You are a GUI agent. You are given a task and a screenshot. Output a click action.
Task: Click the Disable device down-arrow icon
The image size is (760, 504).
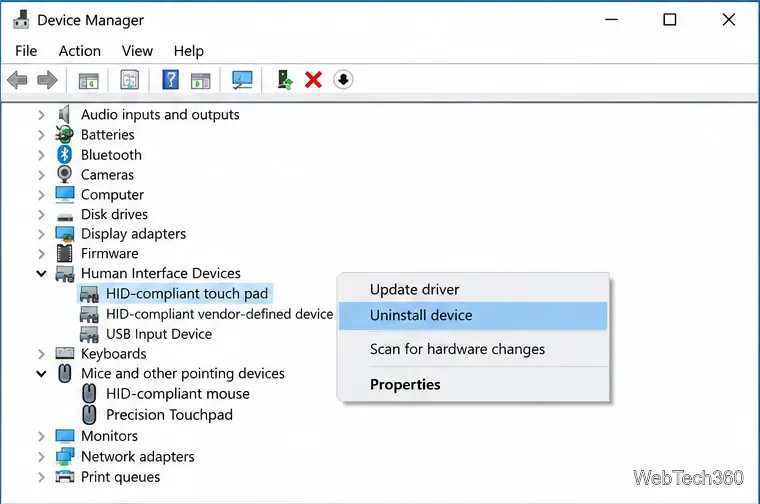tap(343, 80)
